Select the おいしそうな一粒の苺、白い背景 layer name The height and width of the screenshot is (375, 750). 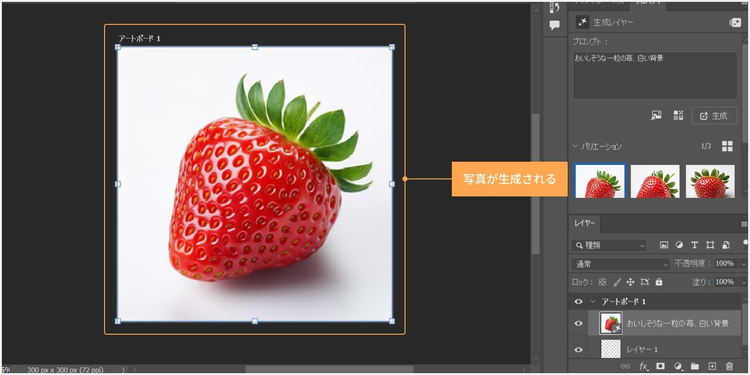(678, 324)
